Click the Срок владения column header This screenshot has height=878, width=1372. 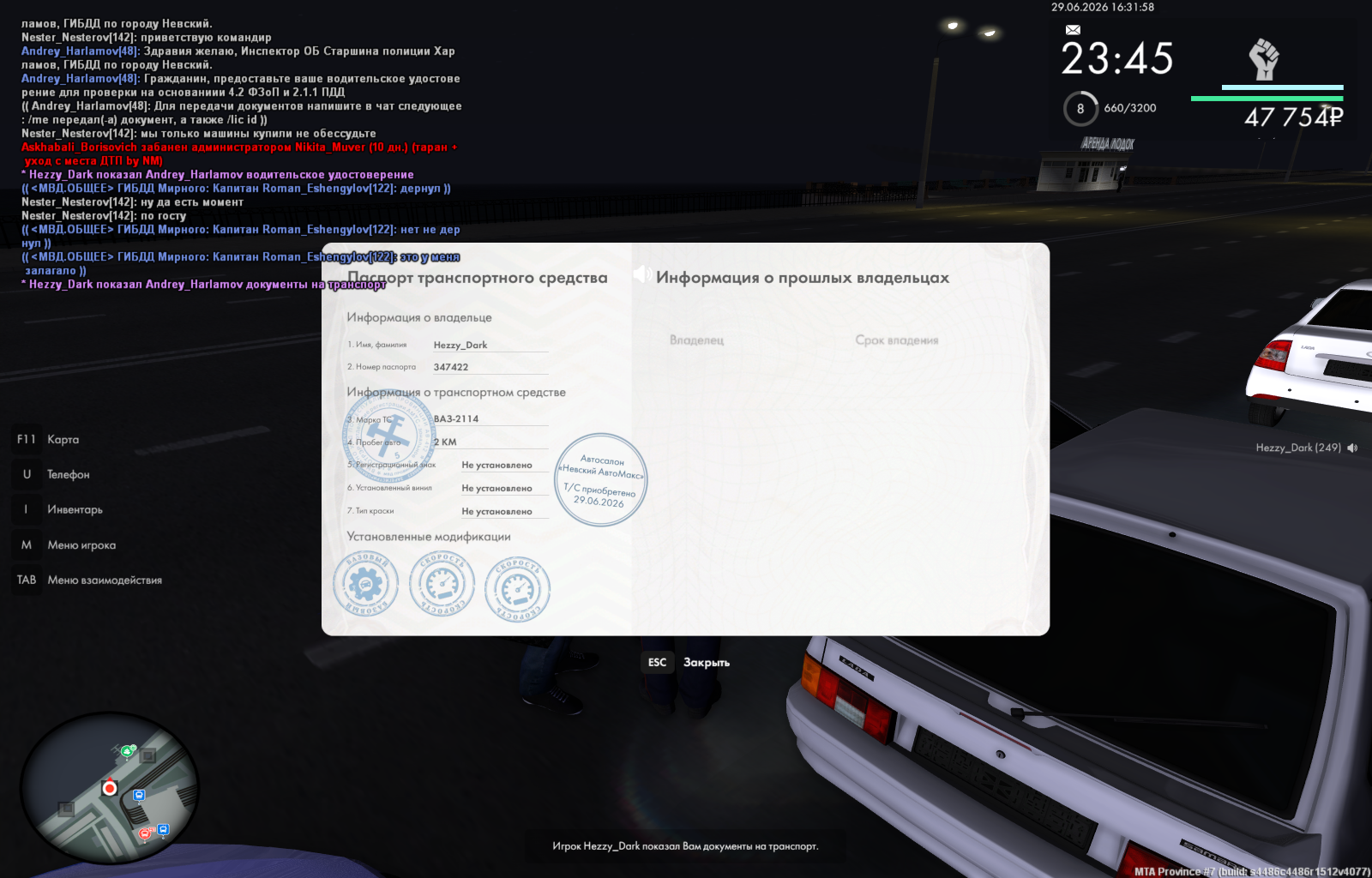[x=897, y=340]
